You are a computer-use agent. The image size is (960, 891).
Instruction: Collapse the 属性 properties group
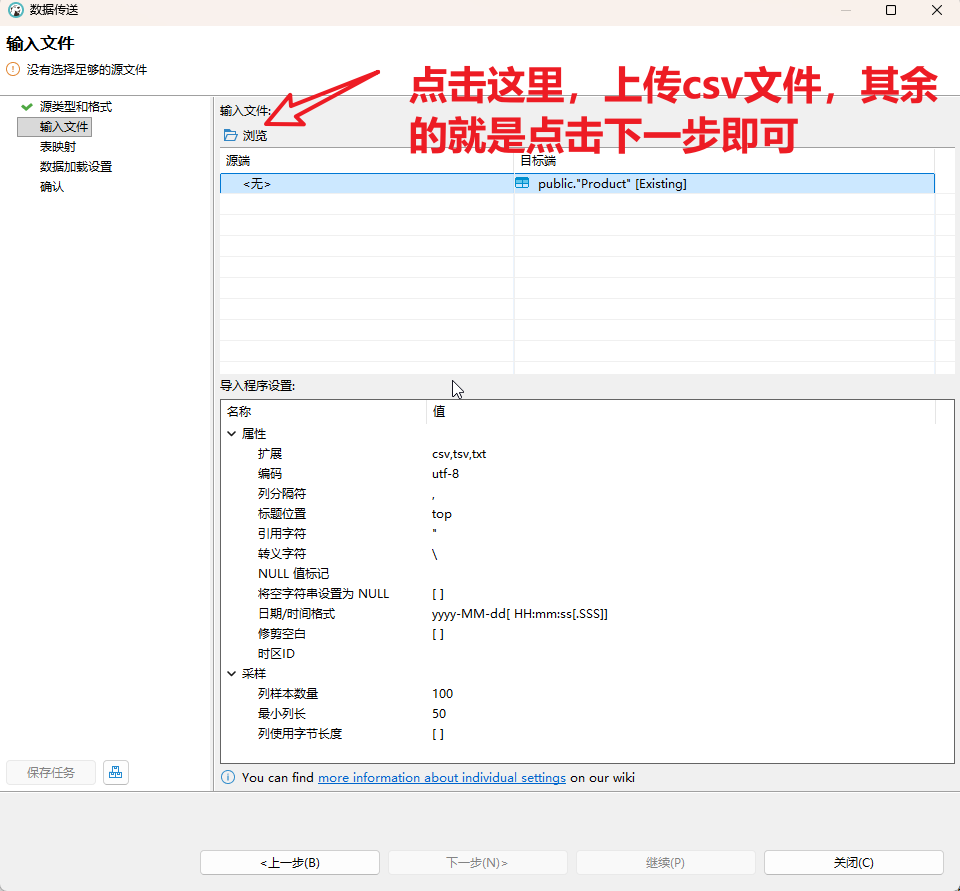(232, 434)
